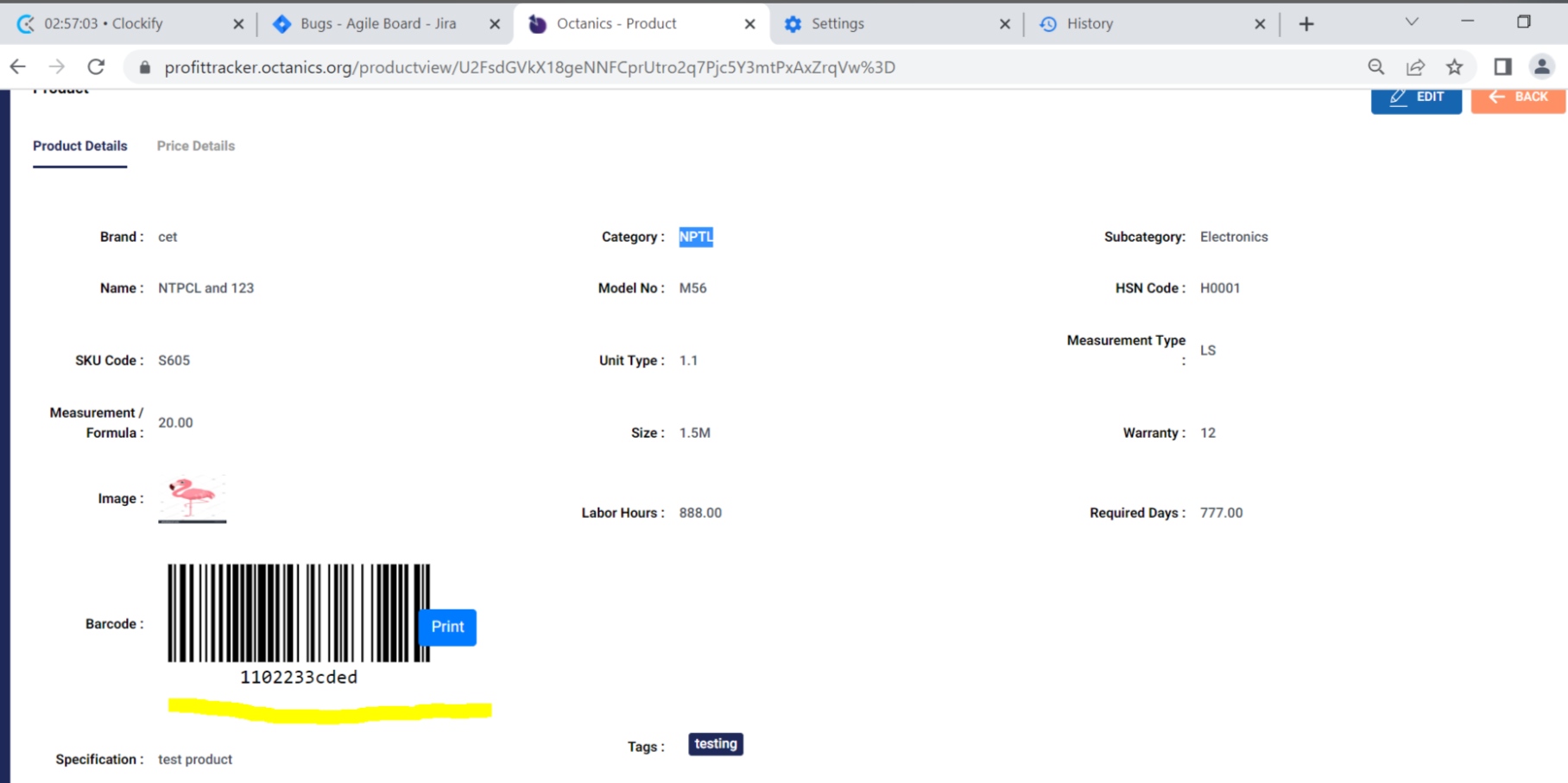Print the product barcode
This screenshot has height=783, width=1568.
pos(447,627)
